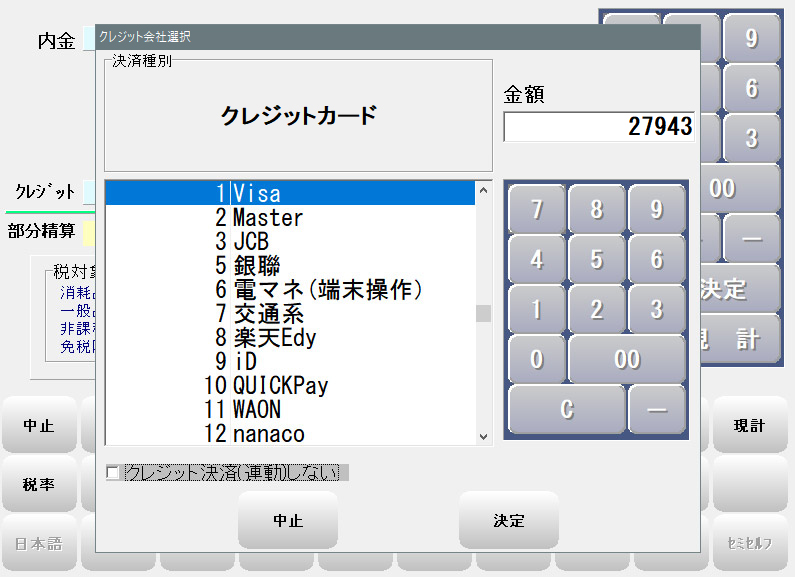795x577 pixels.
Task: Toggle クレジット決済連動しない checkbox
Action: (x=113, y=473)
